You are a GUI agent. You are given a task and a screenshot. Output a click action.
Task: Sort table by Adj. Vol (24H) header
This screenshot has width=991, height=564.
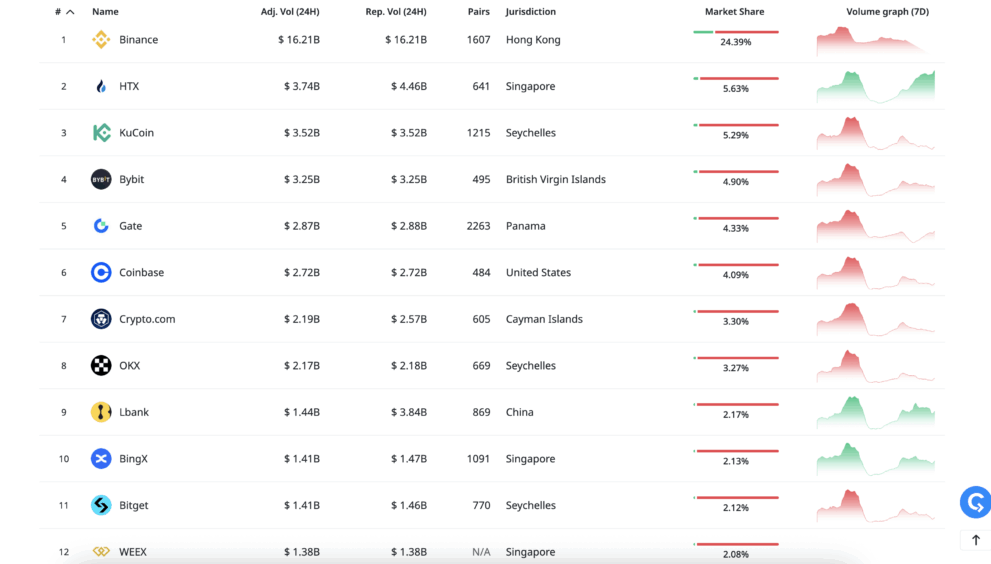tap(290, 12)
